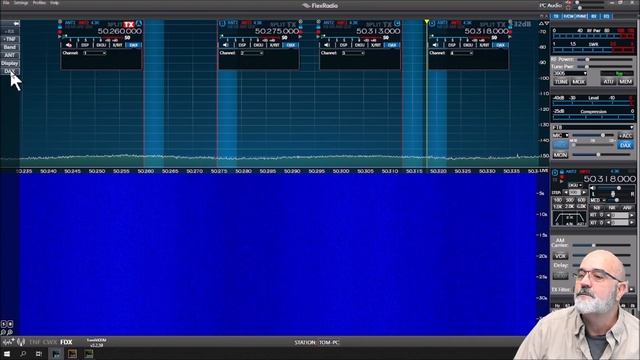Open the Windows Start menu
Image resolution: width=640 pixels, height=360 pixels.
coord(7,354)
